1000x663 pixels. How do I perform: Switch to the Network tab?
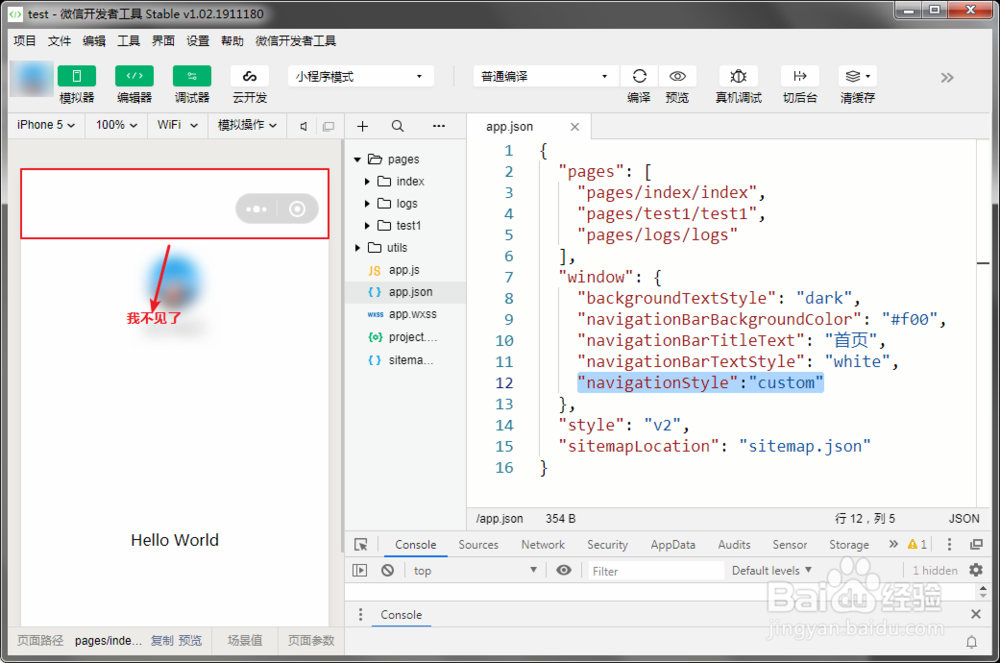tap(543, 545)
